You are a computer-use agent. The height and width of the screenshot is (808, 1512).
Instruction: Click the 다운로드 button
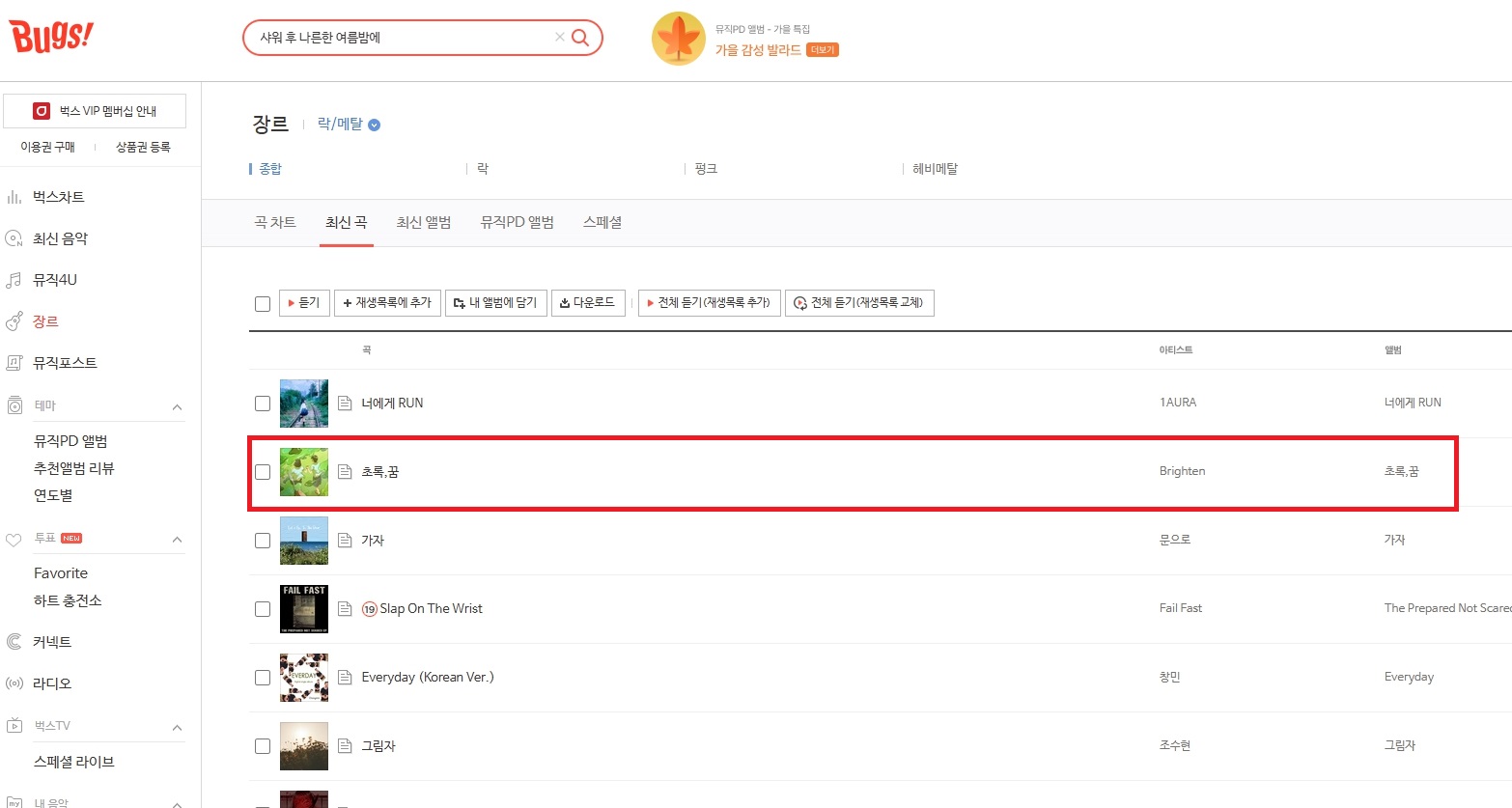coord(588,303)
